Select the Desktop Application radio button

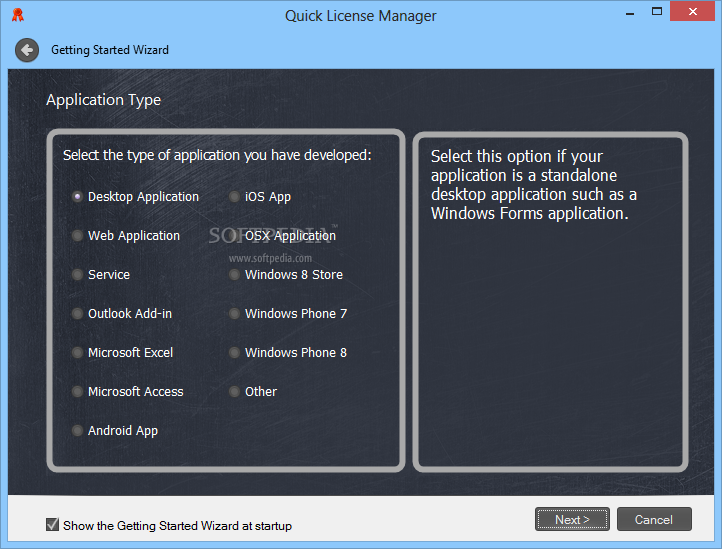click(77, 197)
